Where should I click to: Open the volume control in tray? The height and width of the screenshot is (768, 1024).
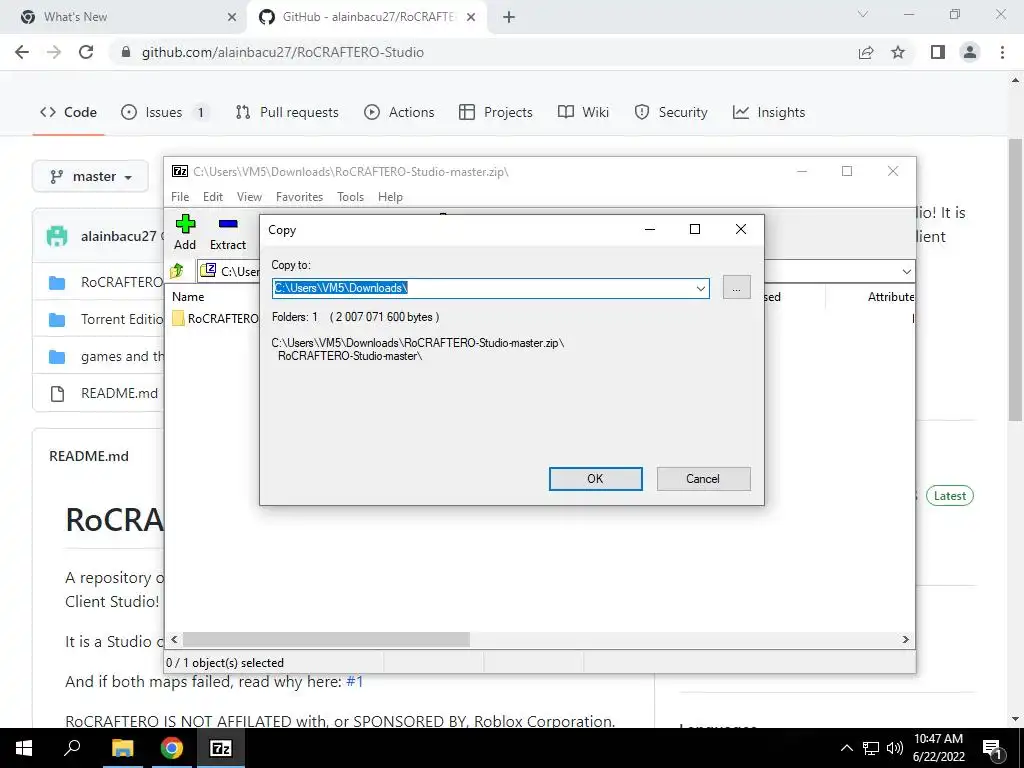(895, 748)
